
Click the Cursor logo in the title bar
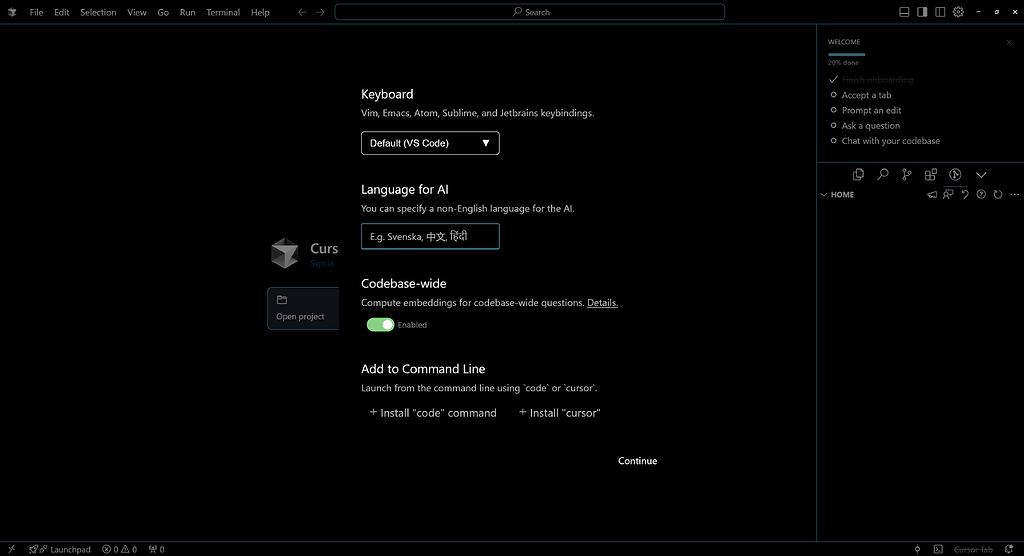tap(12, 12)
